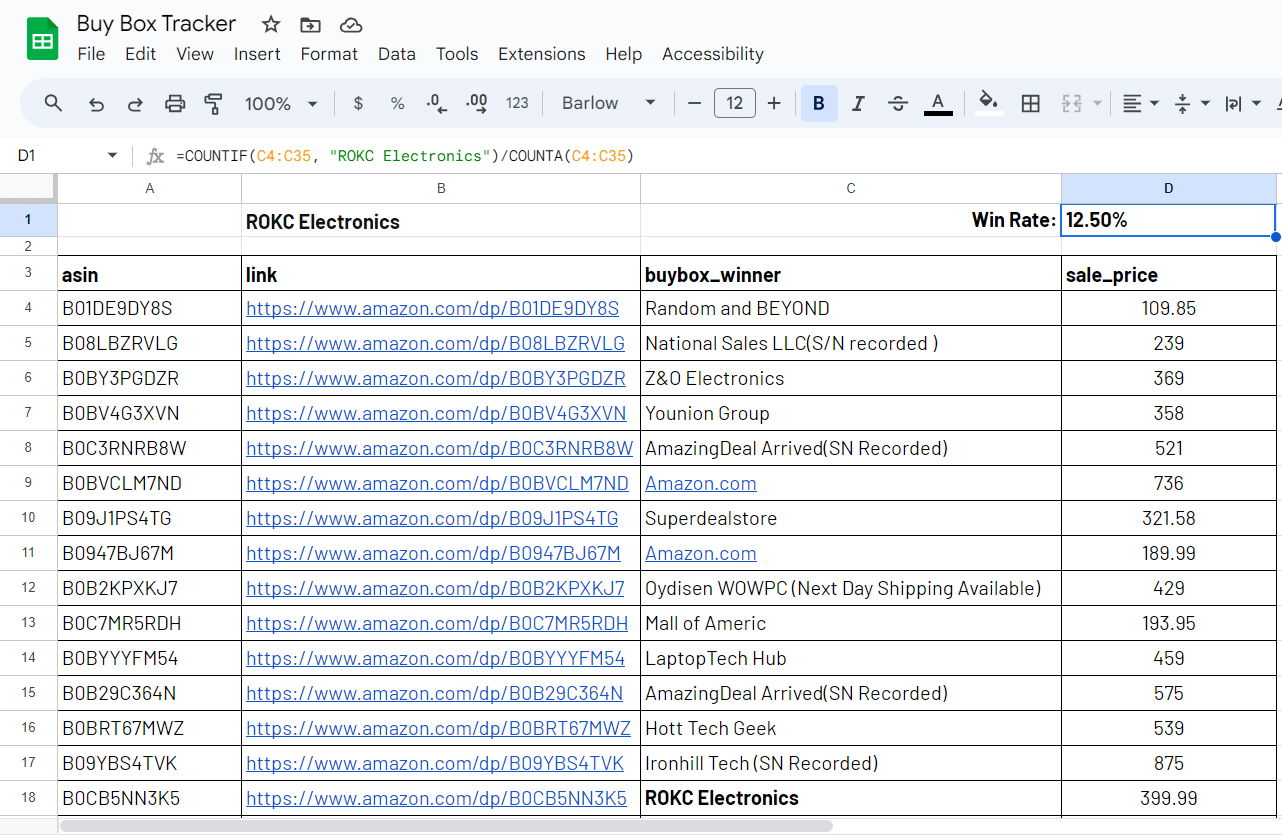Increase font size with plus button
Screen dimensions: 1282x835
tap(774, 103)
